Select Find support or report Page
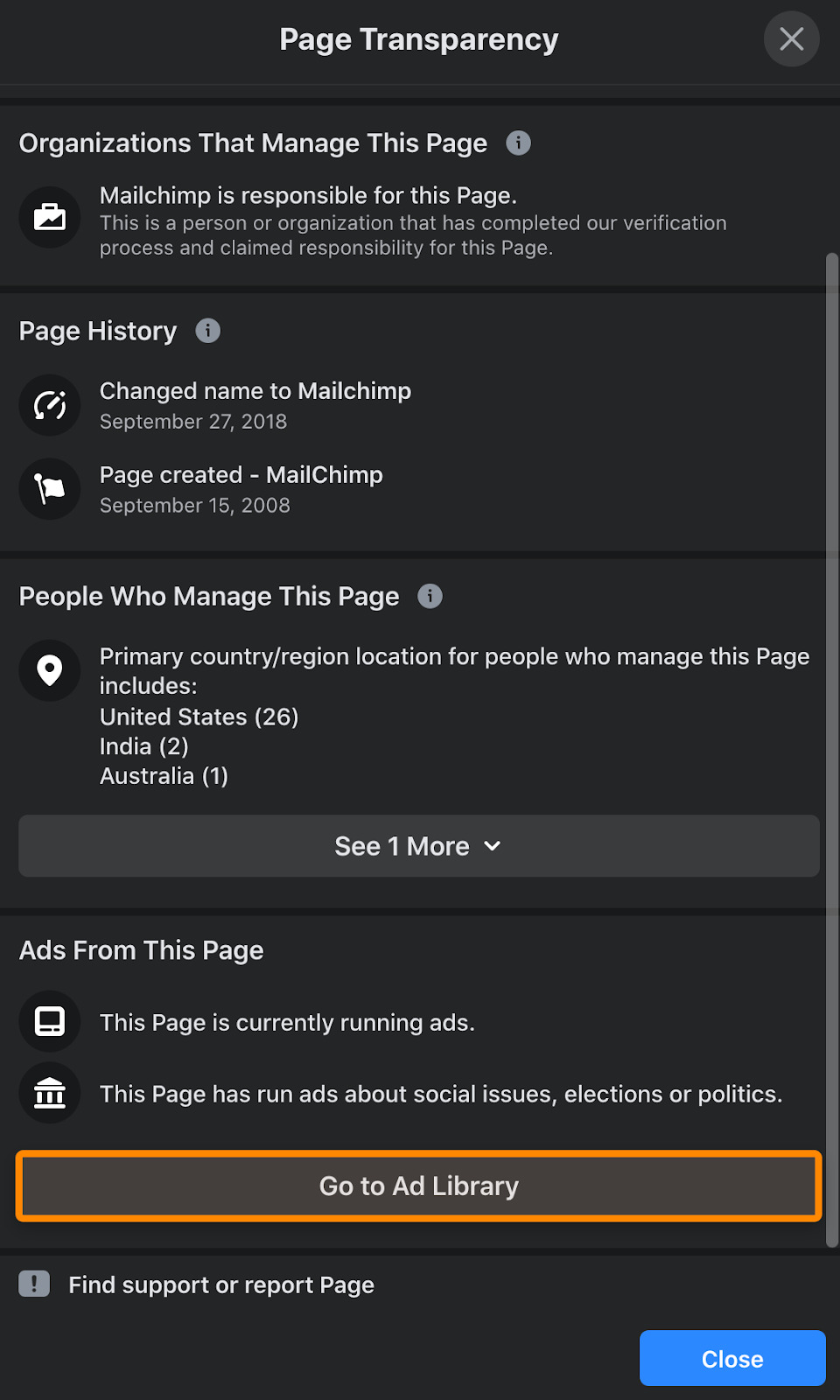 tap(221, 1284)
